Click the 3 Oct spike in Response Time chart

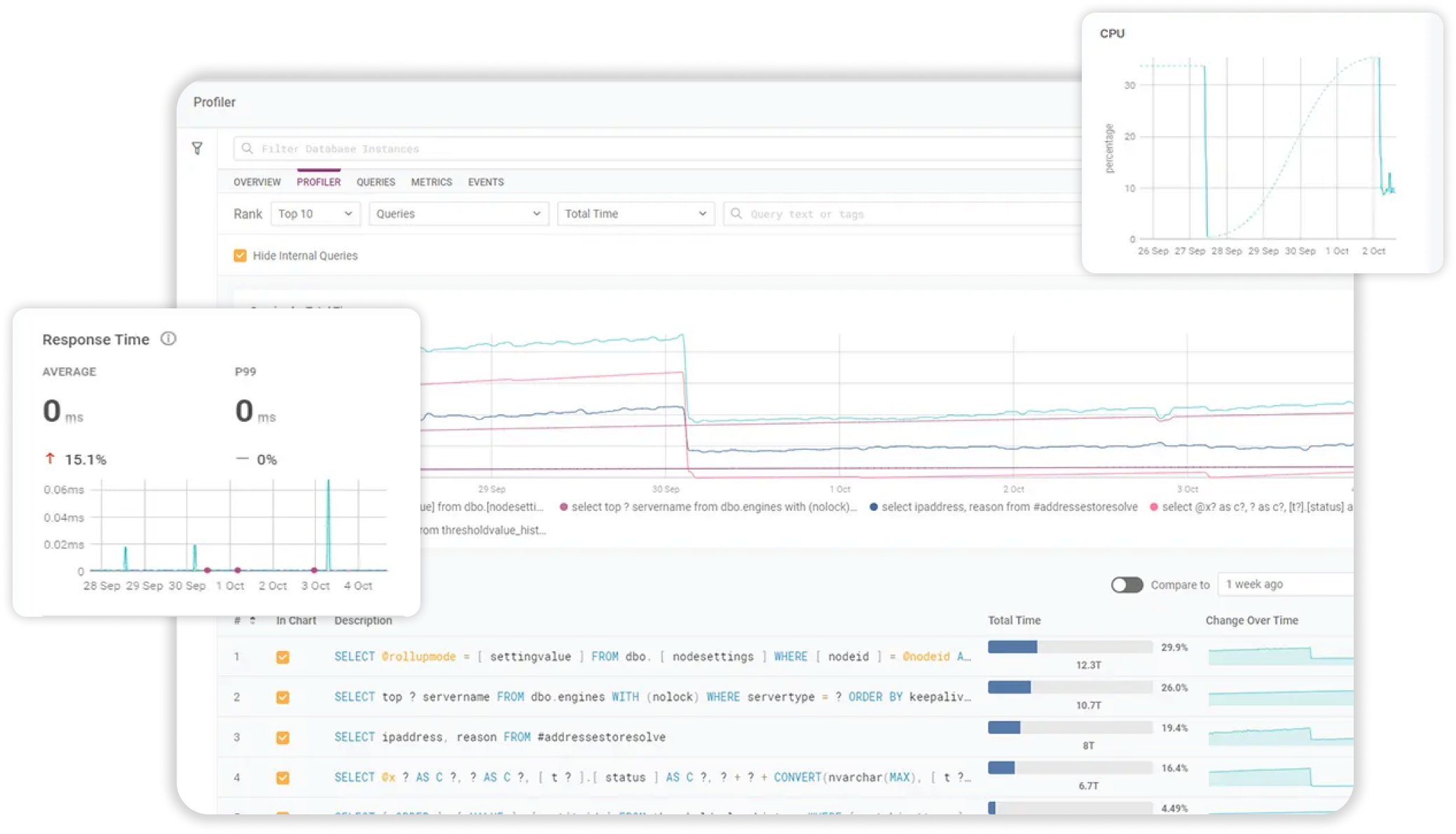coord(328,524)
